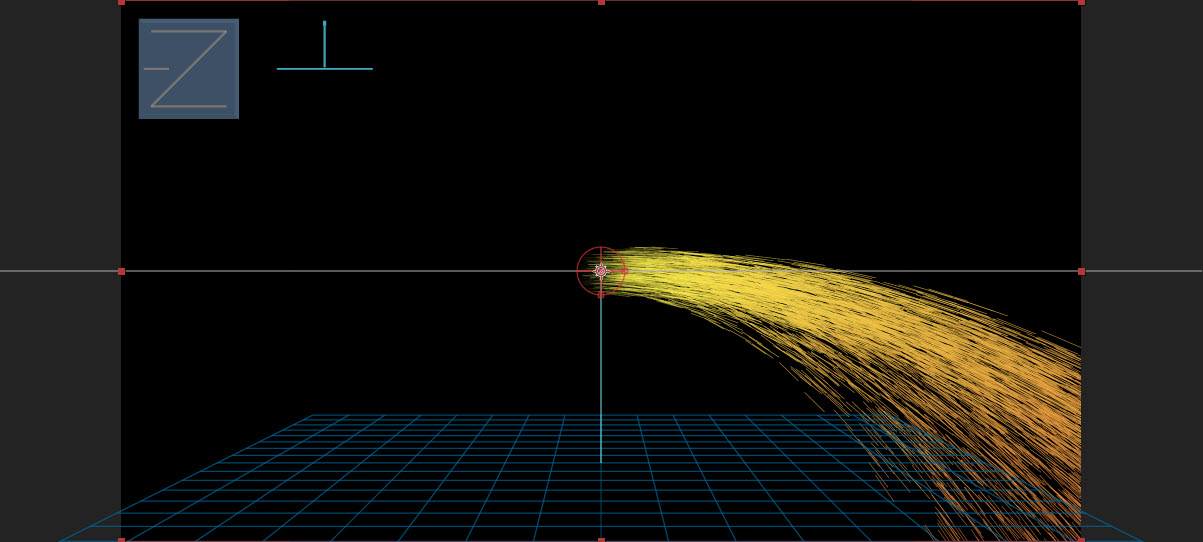The height and width of the screenshot is (542, 1203).
Task: Click the bottom-right red layer corner handle
Action: coord(1081,540)
